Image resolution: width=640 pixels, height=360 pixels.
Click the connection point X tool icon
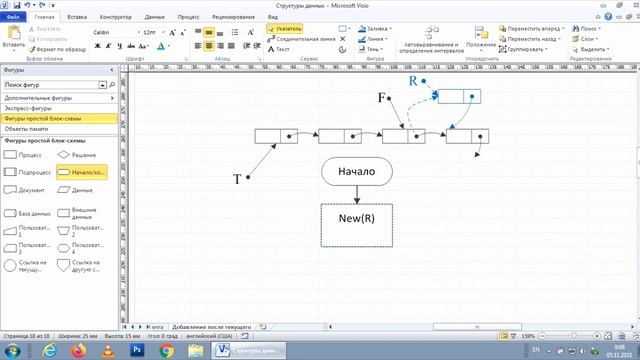[x=342, y=39]
